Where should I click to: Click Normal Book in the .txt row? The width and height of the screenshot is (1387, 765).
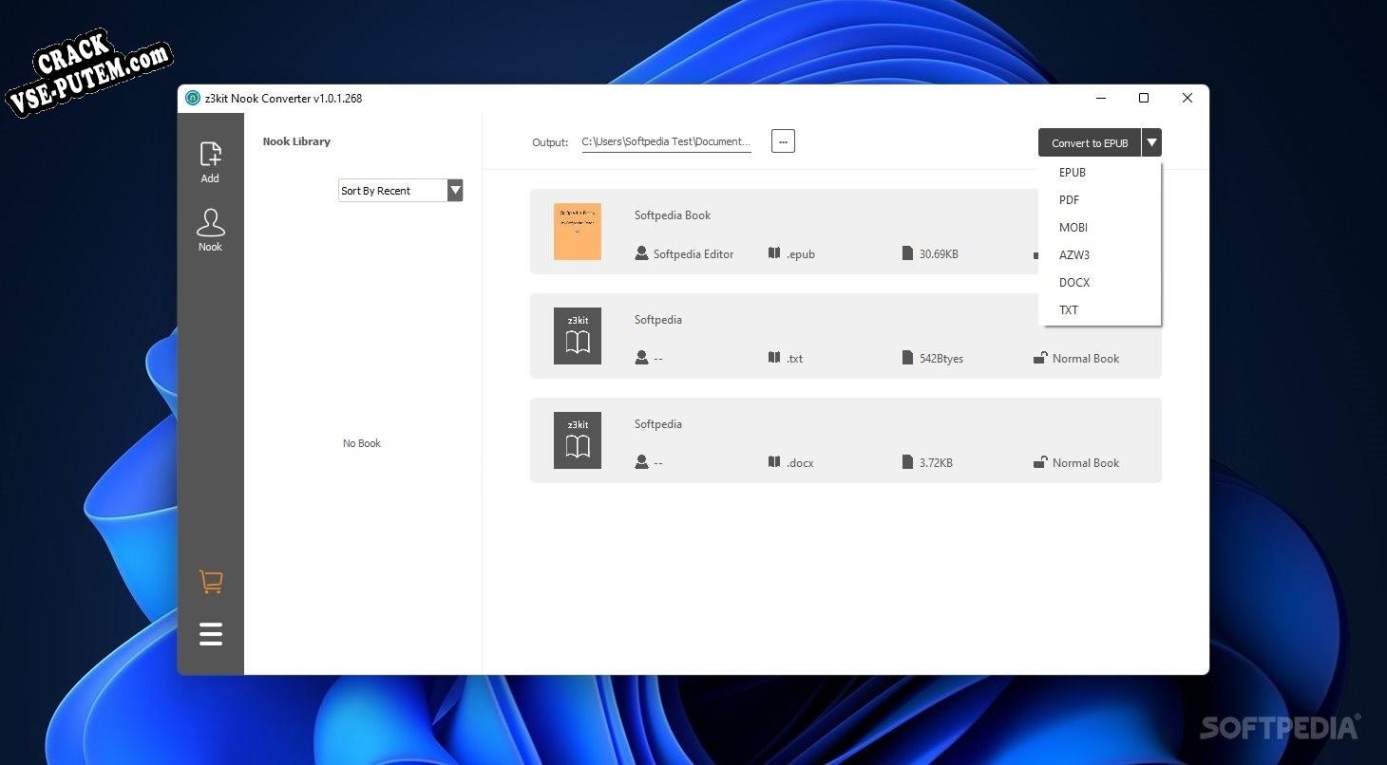(1085, 358)
